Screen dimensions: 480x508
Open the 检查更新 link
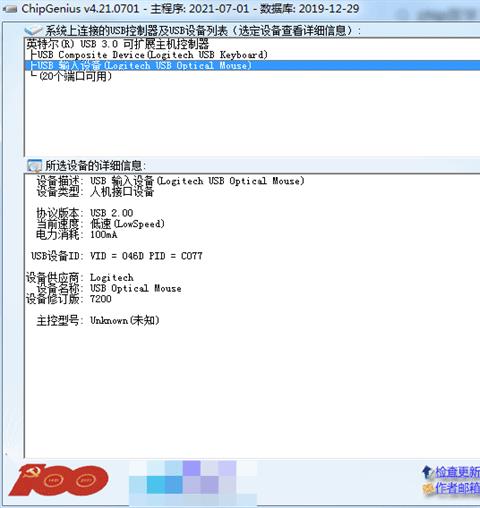[x=457, y=472]
